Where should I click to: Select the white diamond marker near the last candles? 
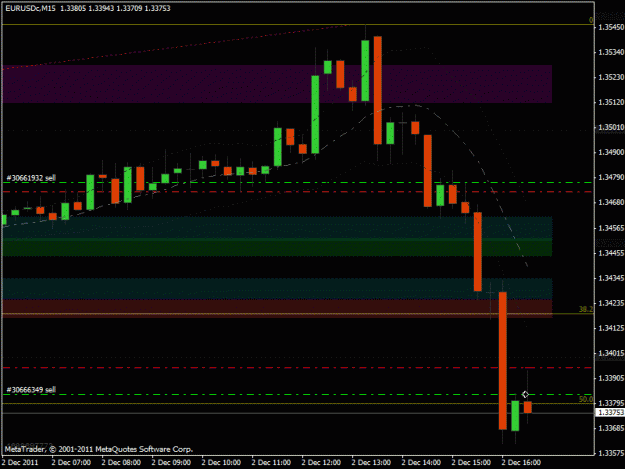(525, 394)
